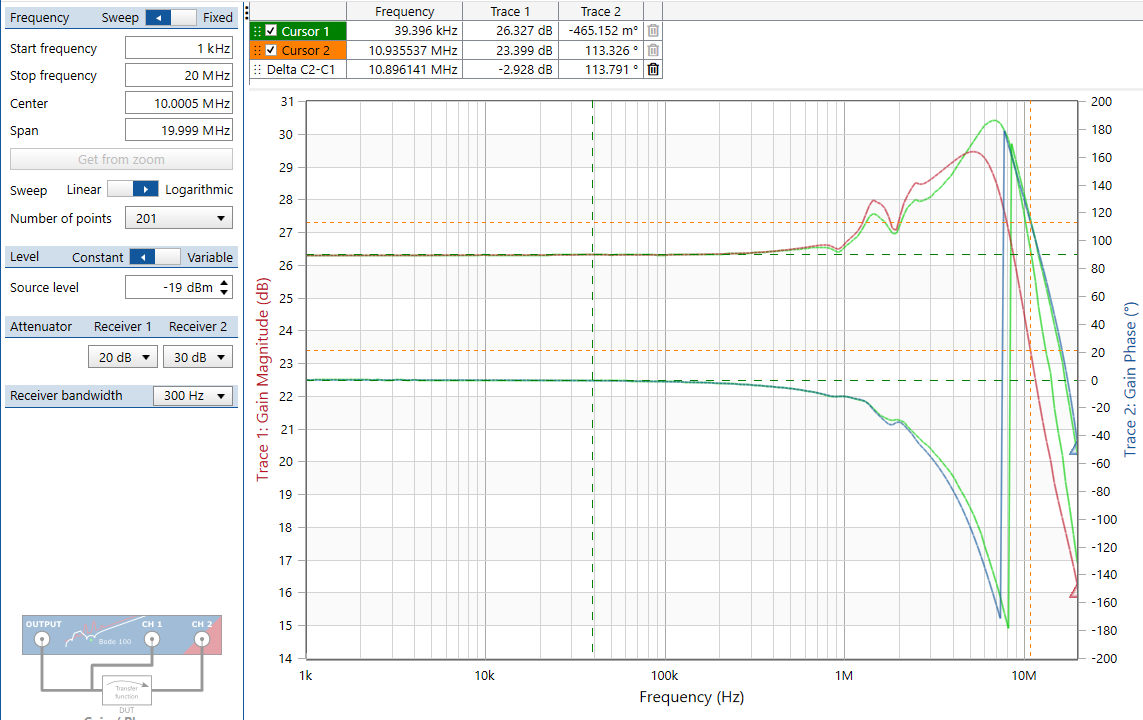1143x720 pixels.
Task: Click the Trace 1 column header
Action: click(510, 11)
